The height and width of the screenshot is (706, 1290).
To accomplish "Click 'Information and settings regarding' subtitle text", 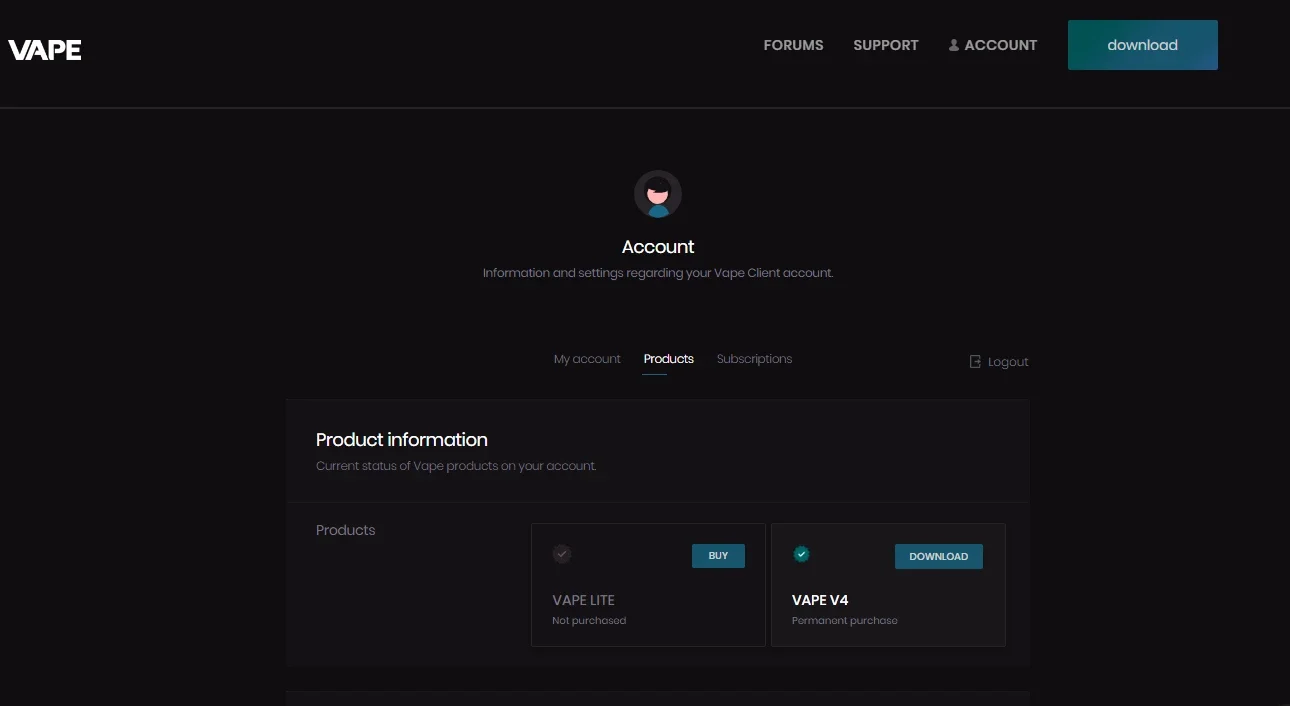I will tap(658, 273).
